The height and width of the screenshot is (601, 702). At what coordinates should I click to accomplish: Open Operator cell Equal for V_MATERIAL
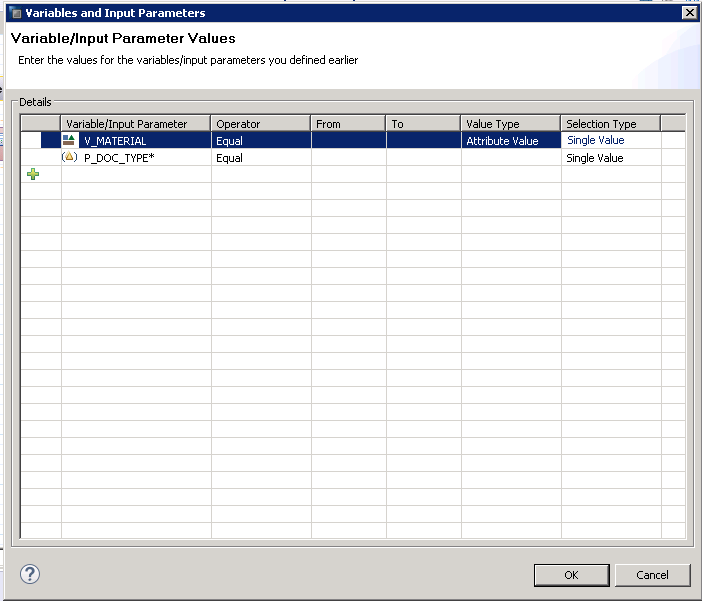coord(261,141)
